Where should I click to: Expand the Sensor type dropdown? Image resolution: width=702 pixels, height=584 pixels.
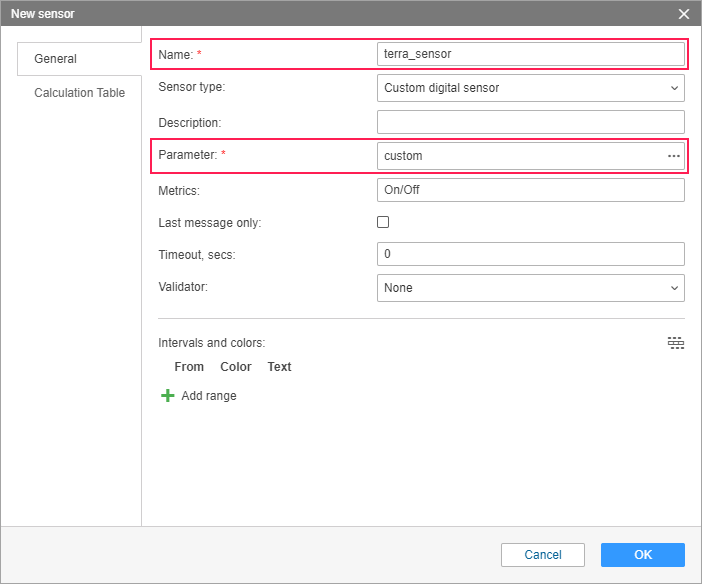(530, 88)
